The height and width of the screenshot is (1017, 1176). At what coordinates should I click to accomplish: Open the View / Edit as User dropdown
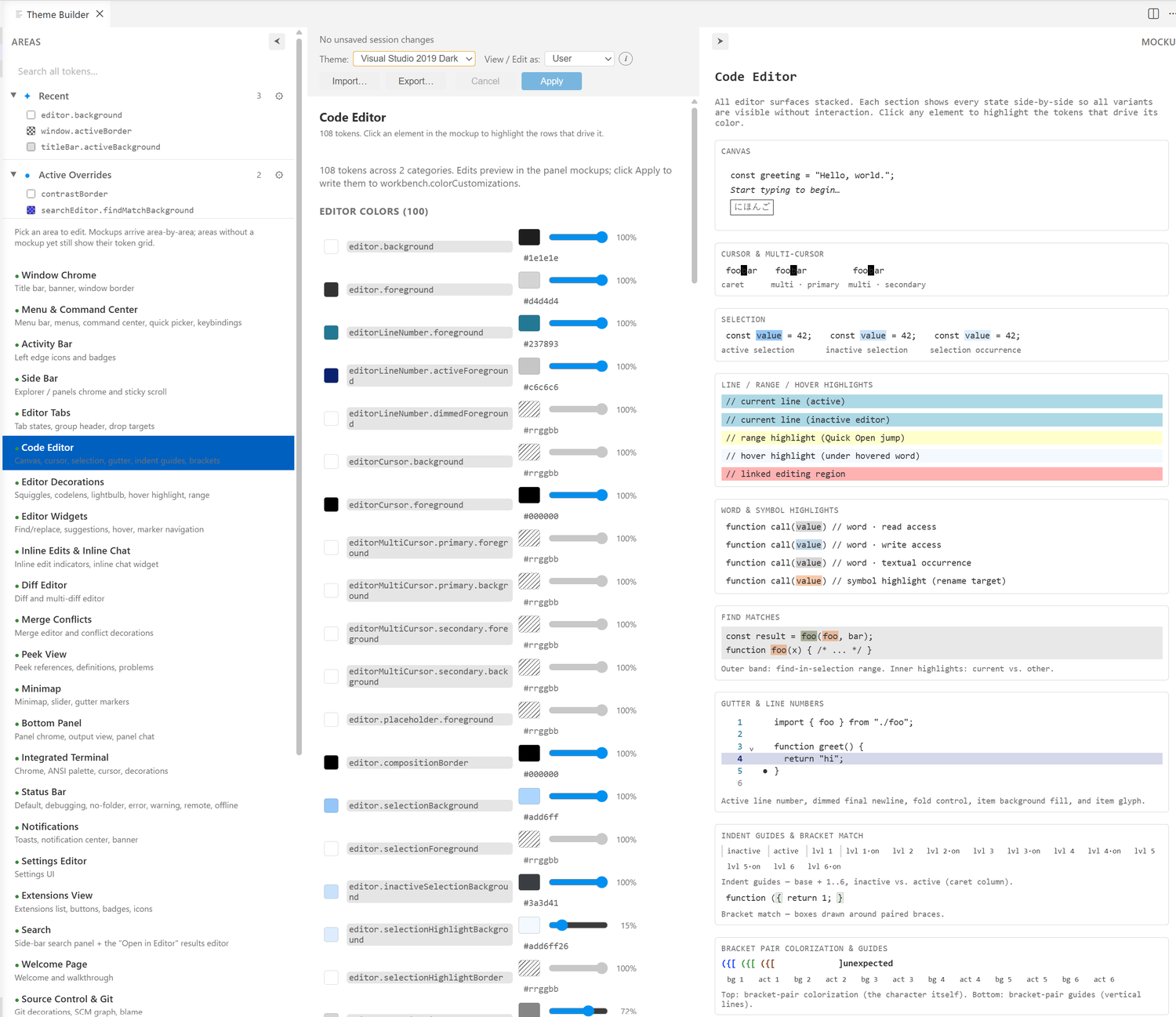click(579, 59)
